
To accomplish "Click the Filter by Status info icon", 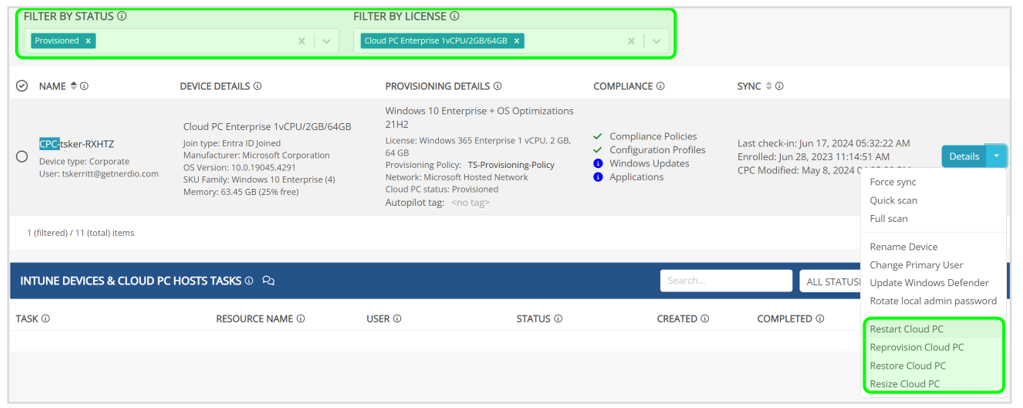I will coord(122,17).
